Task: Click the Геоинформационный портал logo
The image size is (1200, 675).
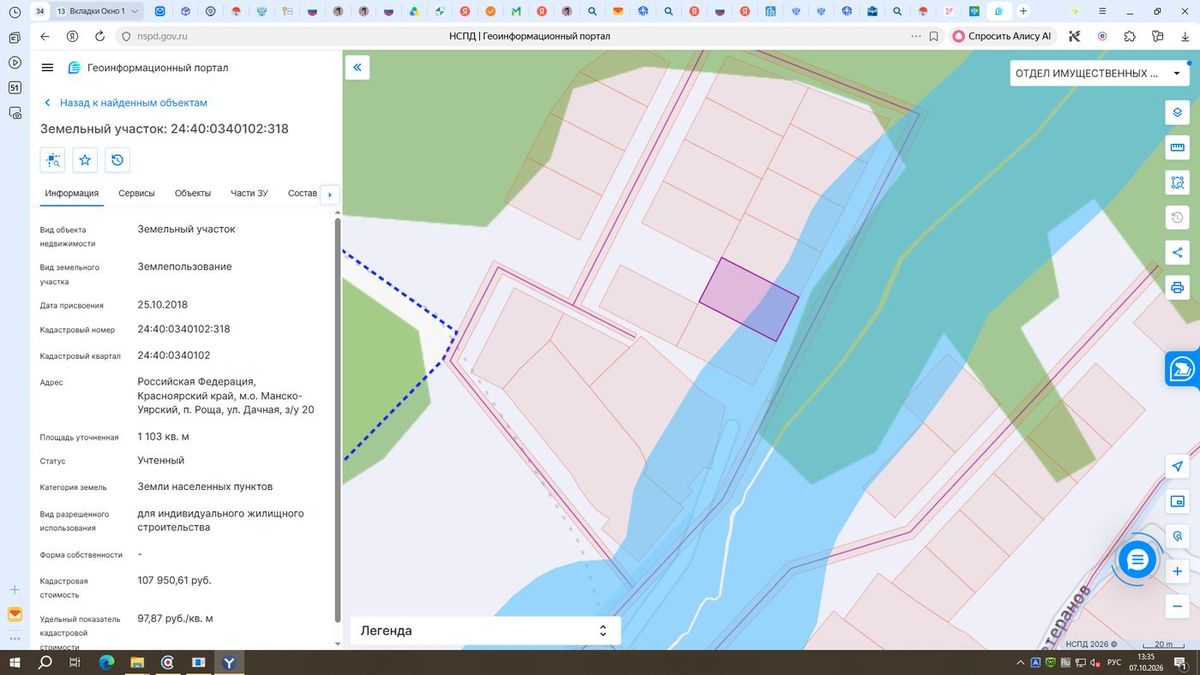Action: (x=148, y=68)
